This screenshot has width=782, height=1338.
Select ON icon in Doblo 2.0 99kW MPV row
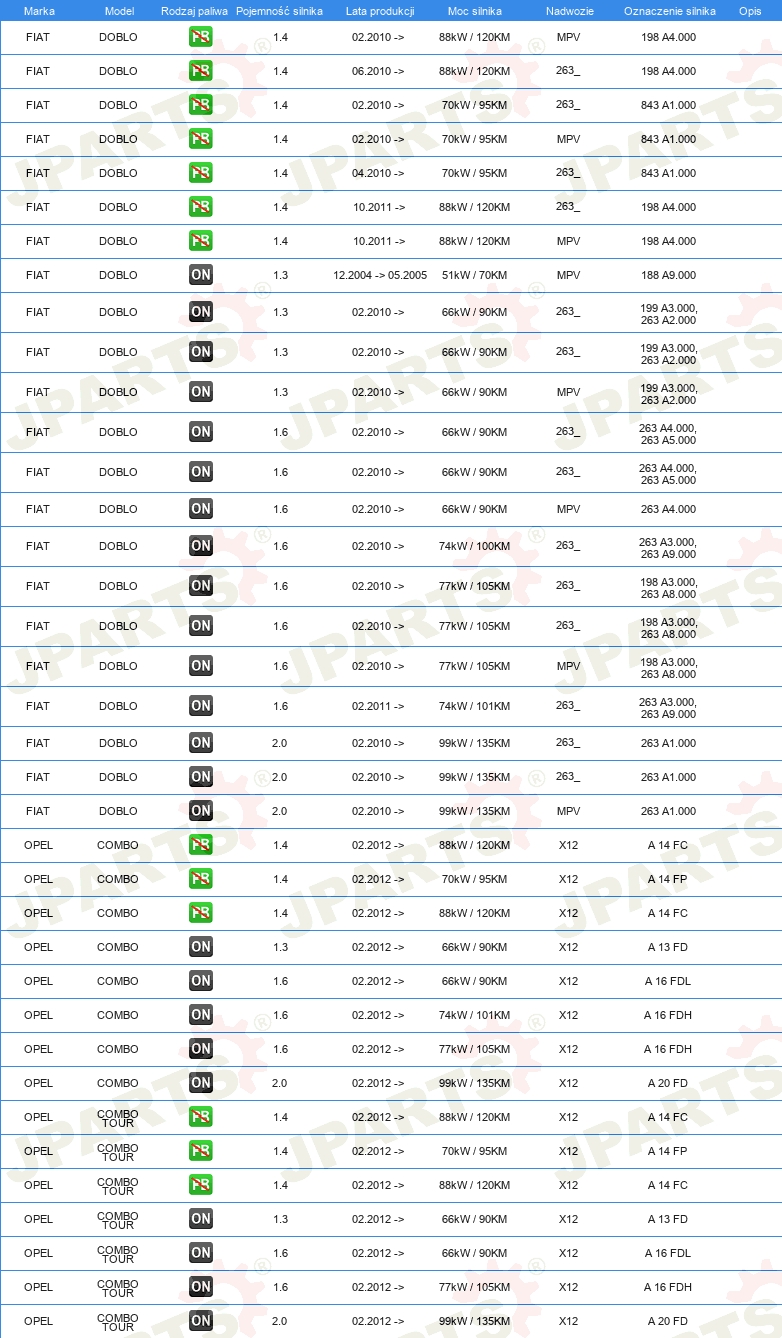[x=201, y=811]
